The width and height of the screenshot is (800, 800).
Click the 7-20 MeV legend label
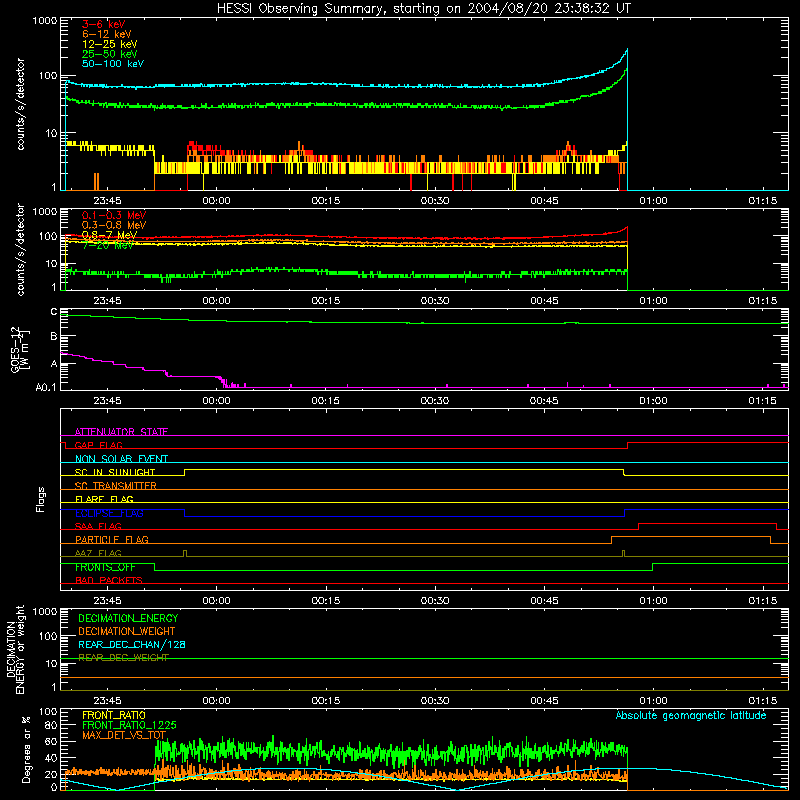(x=108, y=245)
